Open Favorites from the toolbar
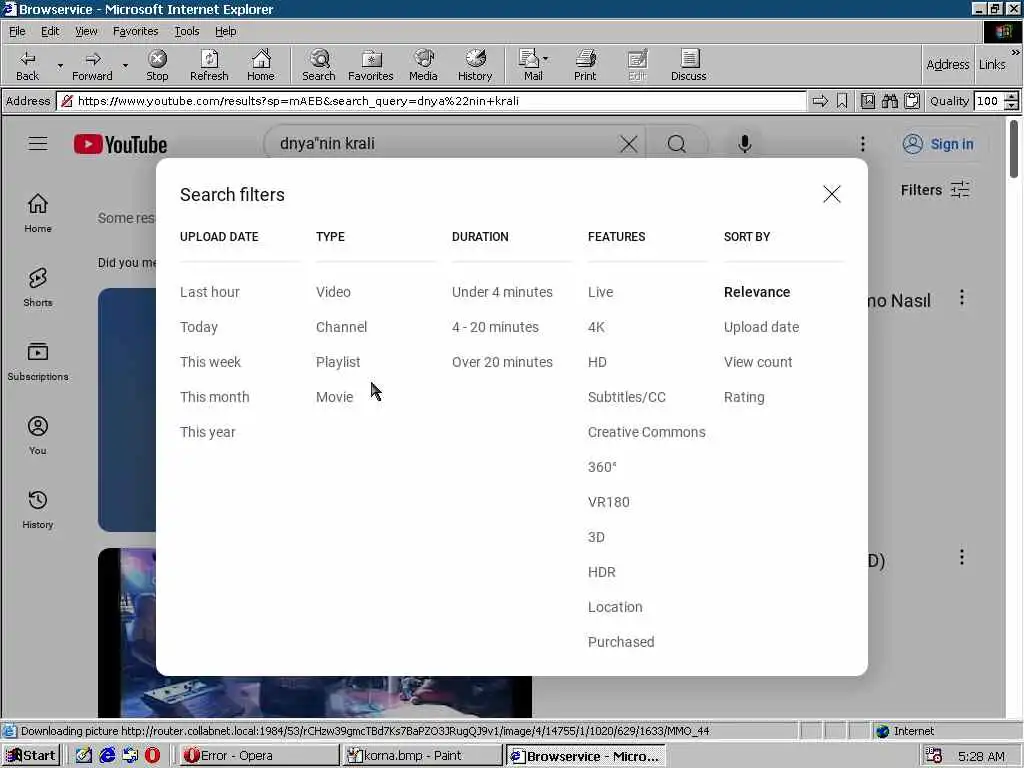This screenshot has width=1024, height=768. click(x=370, y=65)
